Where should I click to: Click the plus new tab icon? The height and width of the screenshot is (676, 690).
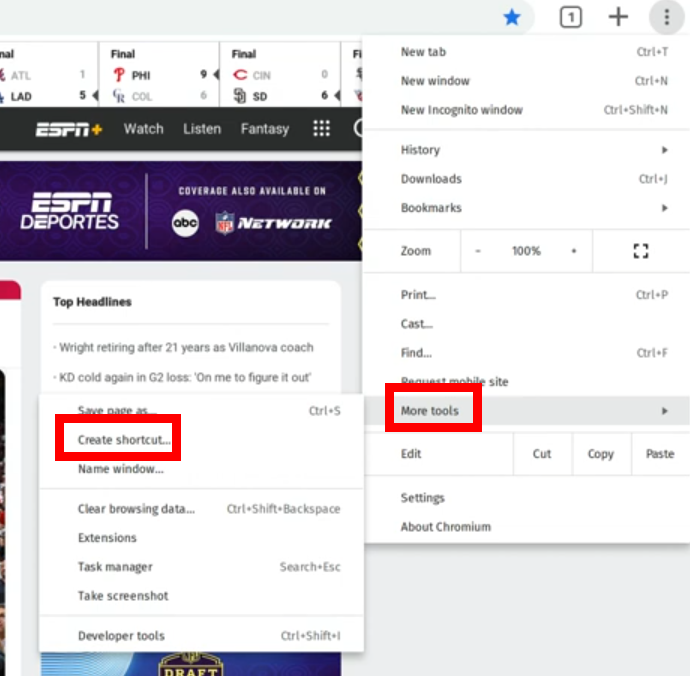618,17
